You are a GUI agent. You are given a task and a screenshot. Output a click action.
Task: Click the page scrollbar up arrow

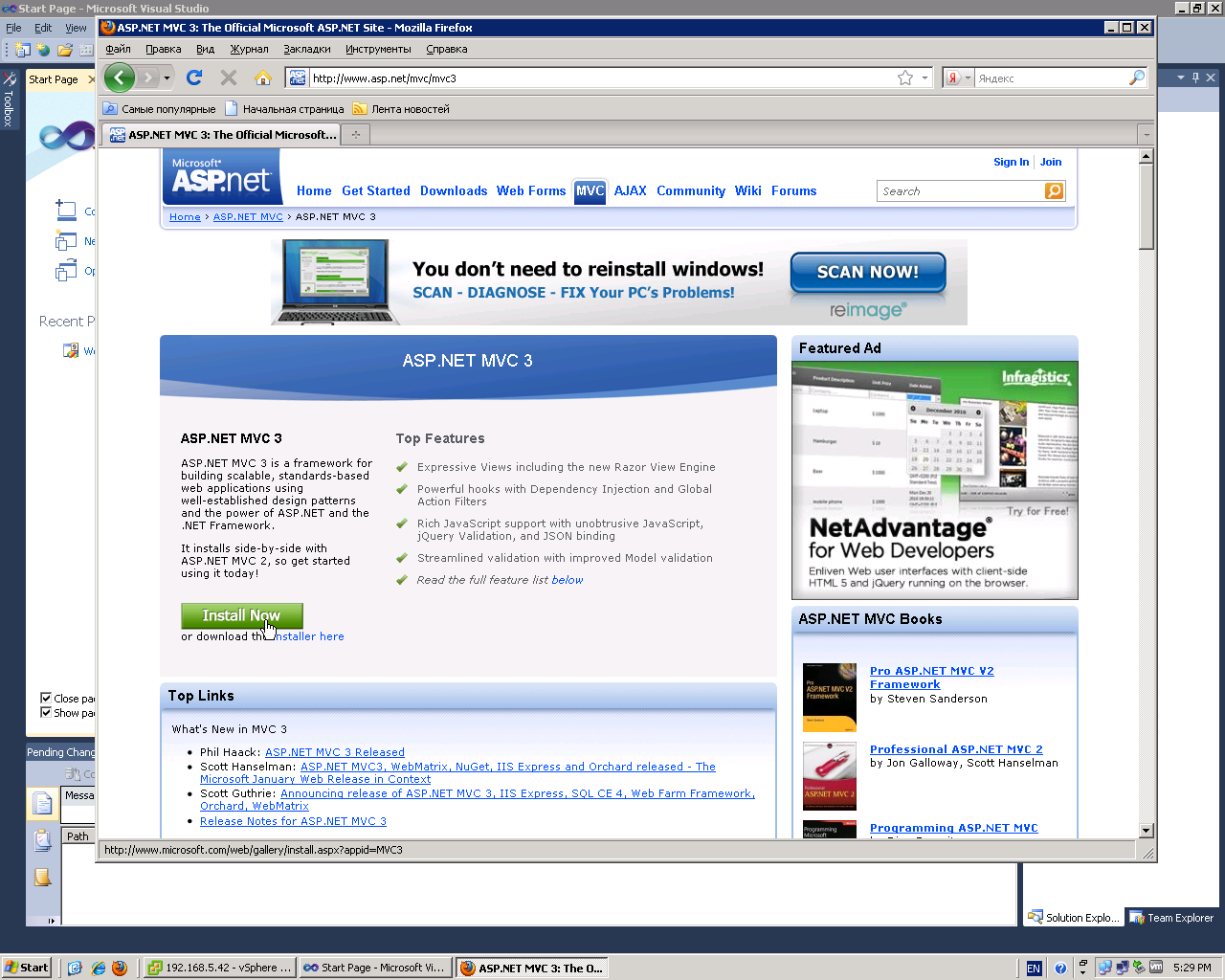(1146, 156)
